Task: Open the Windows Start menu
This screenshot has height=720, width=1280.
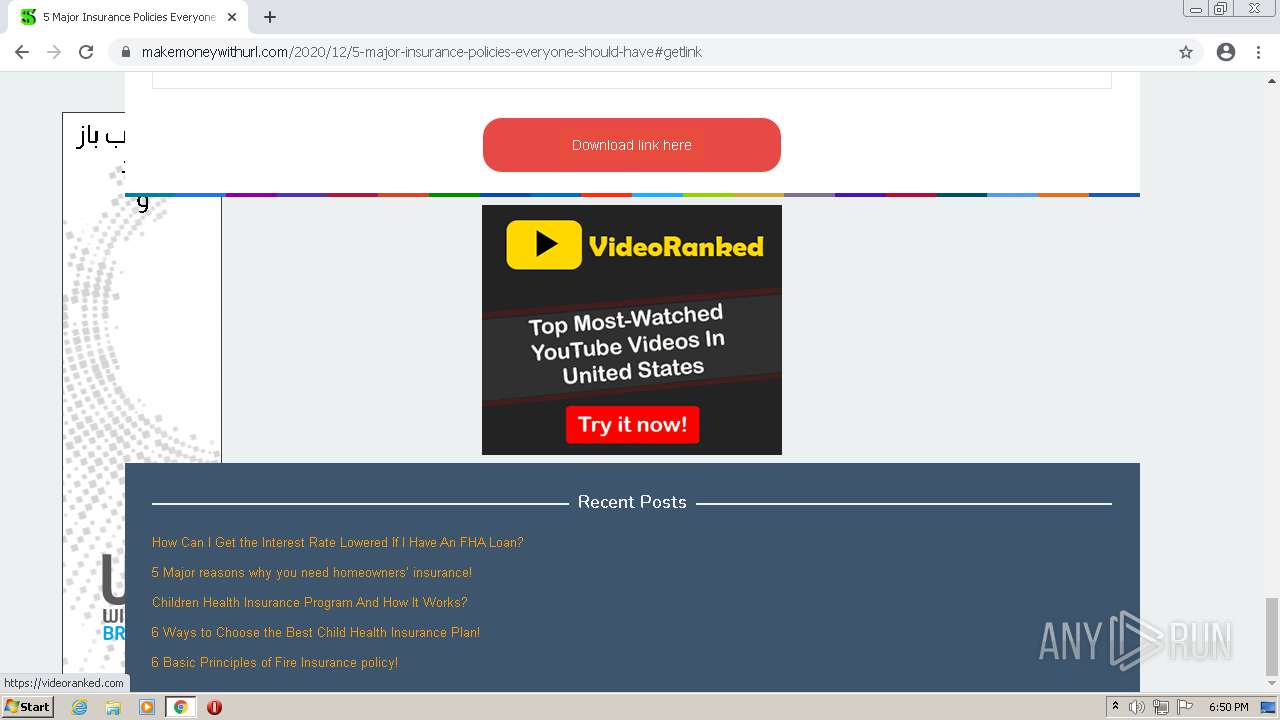Action: click(27, 707)
